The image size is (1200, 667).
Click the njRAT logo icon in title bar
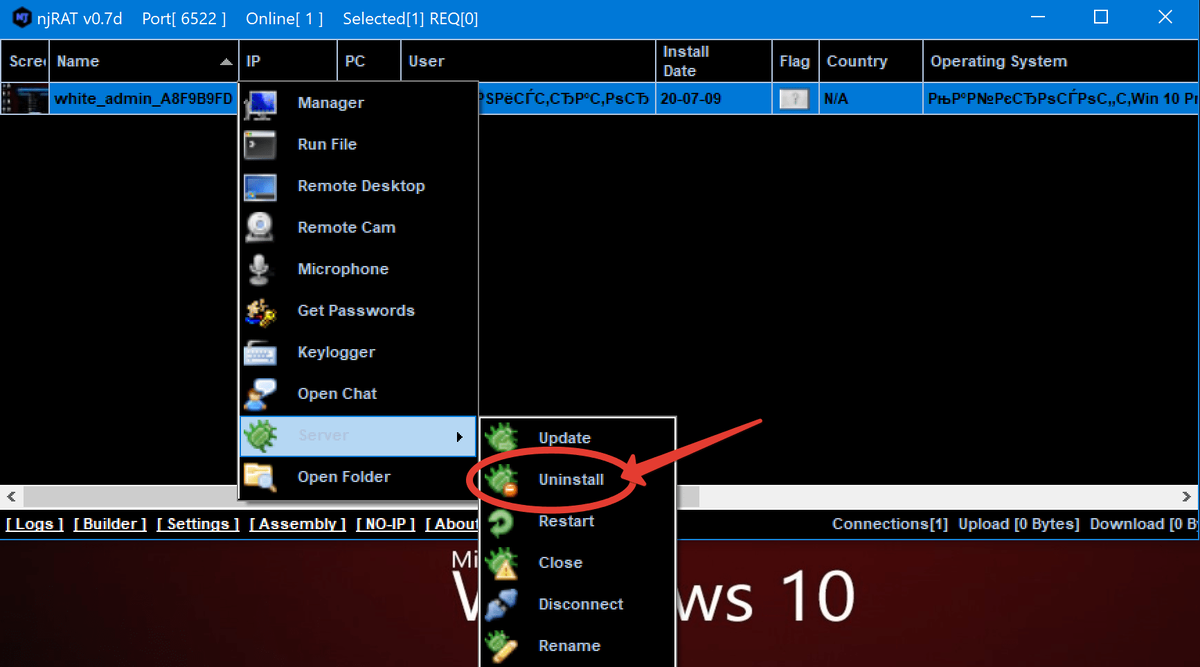pyautogui.click(x=23, y=18)
